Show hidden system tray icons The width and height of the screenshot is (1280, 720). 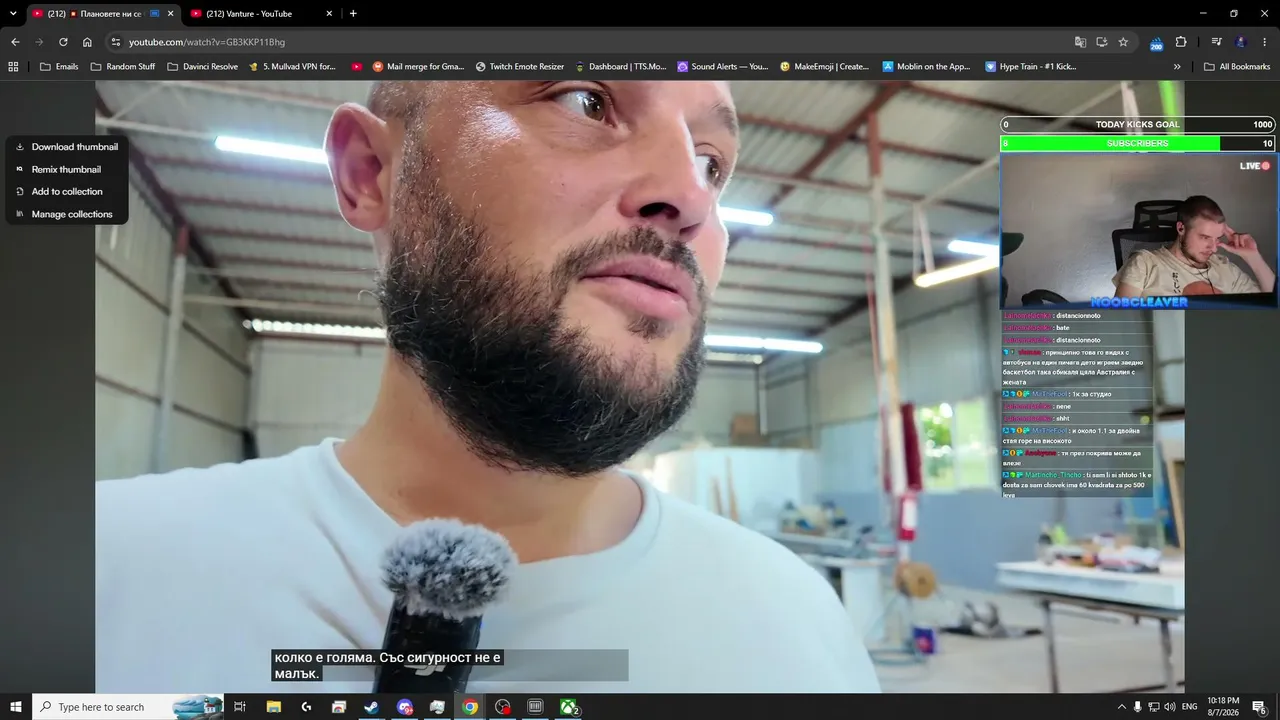pos(1121,707)
